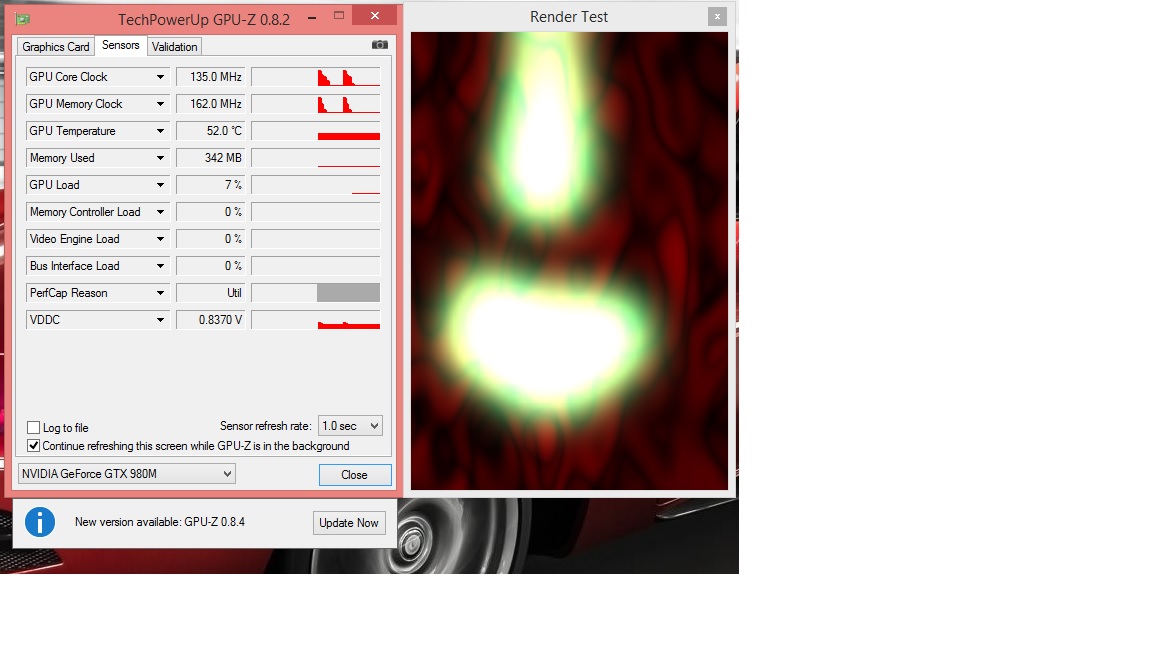Screen dimensions: 1152x648
Task: Click the 7 % GPU load value
Action: coord(210,185)
